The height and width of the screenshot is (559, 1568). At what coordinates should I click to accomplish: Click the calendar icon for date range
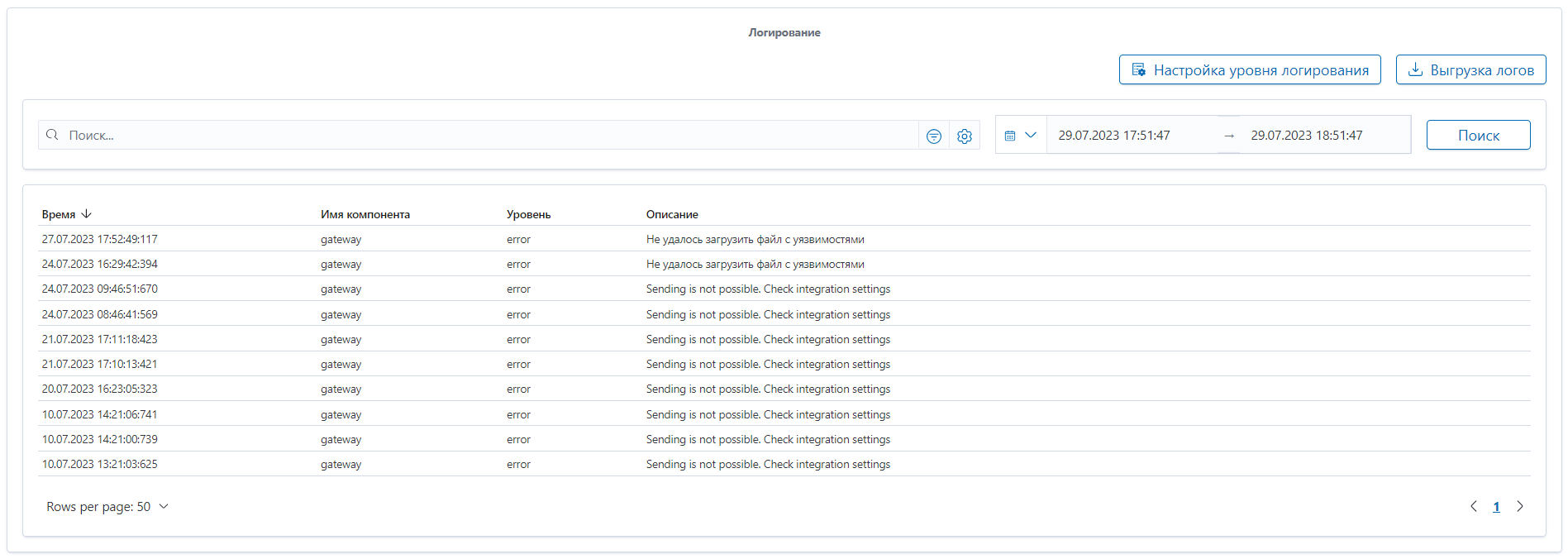pyautogui.click(x=1010, y=136)
